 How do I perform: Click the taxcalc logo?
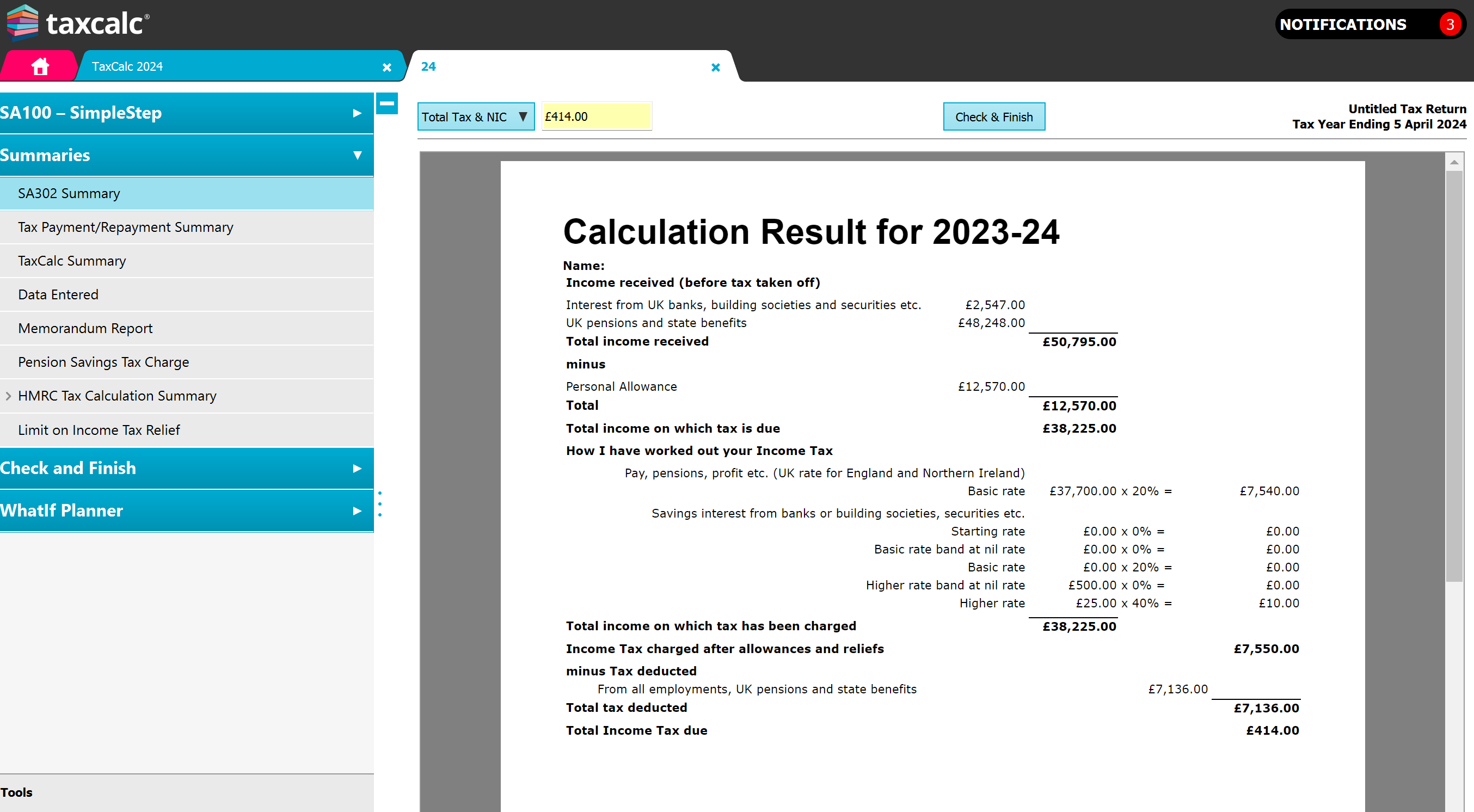coord(78,23)
